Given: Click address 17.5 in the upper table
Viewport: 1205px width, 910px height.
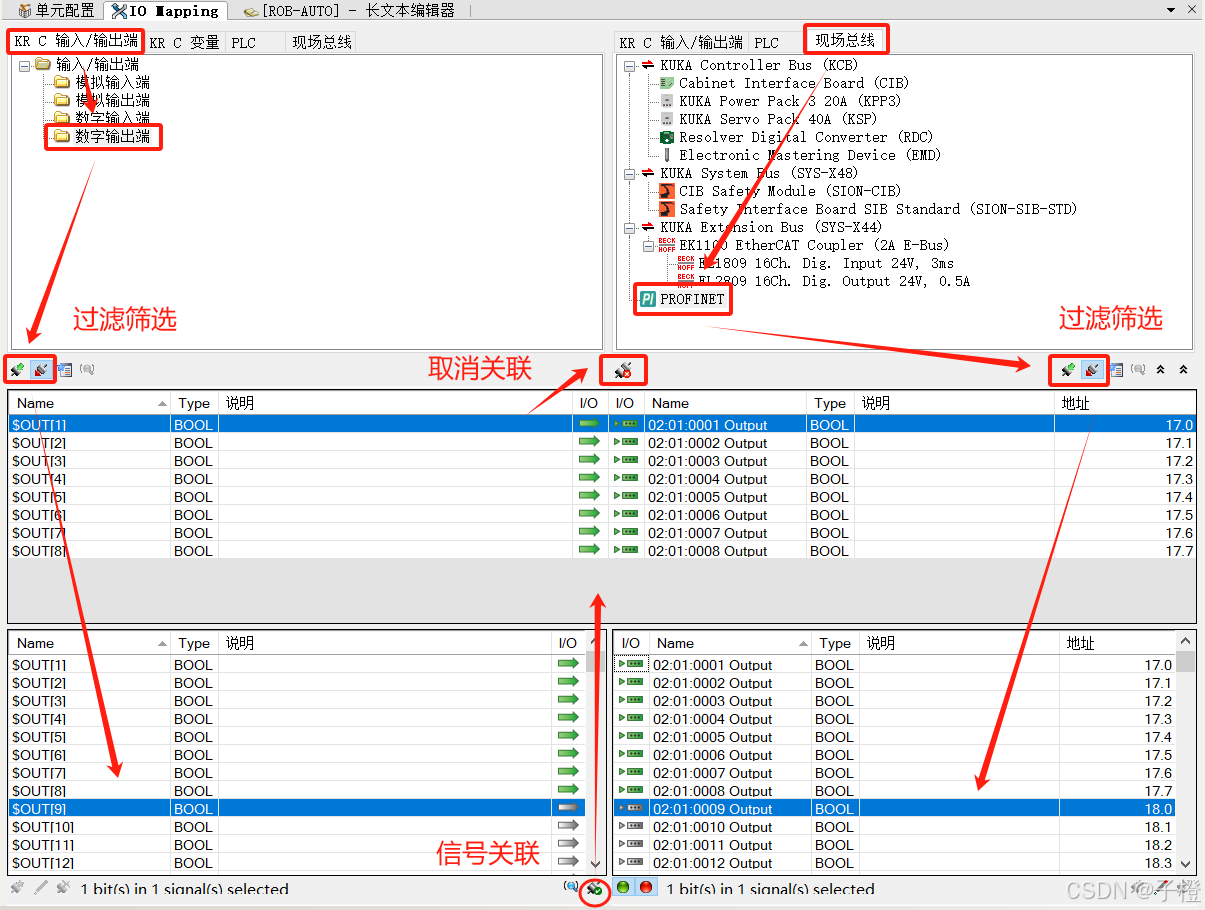Looking at the screenshot, I should click(1179, 515).
